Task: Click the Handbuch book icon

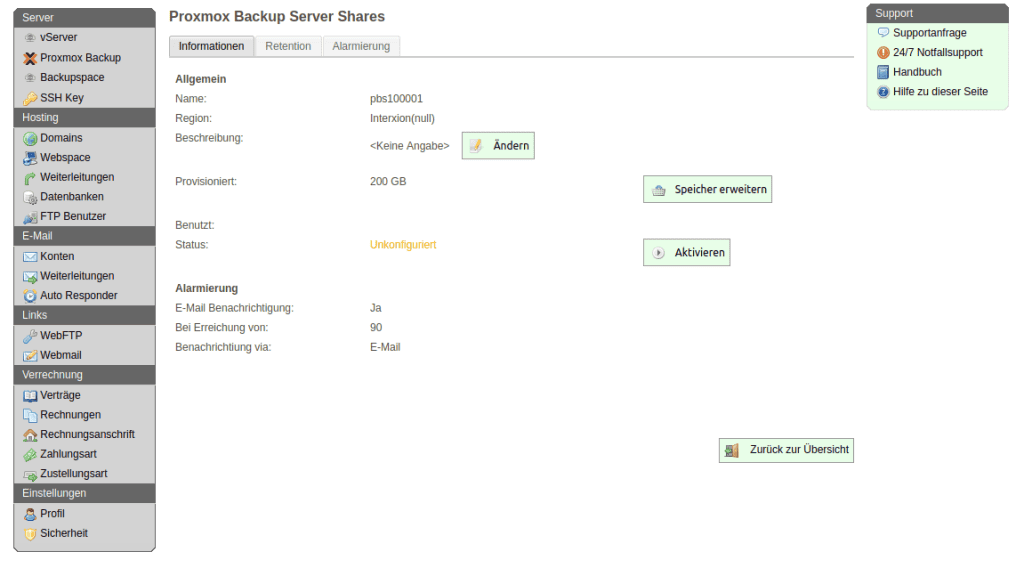Action: (883, 72)
